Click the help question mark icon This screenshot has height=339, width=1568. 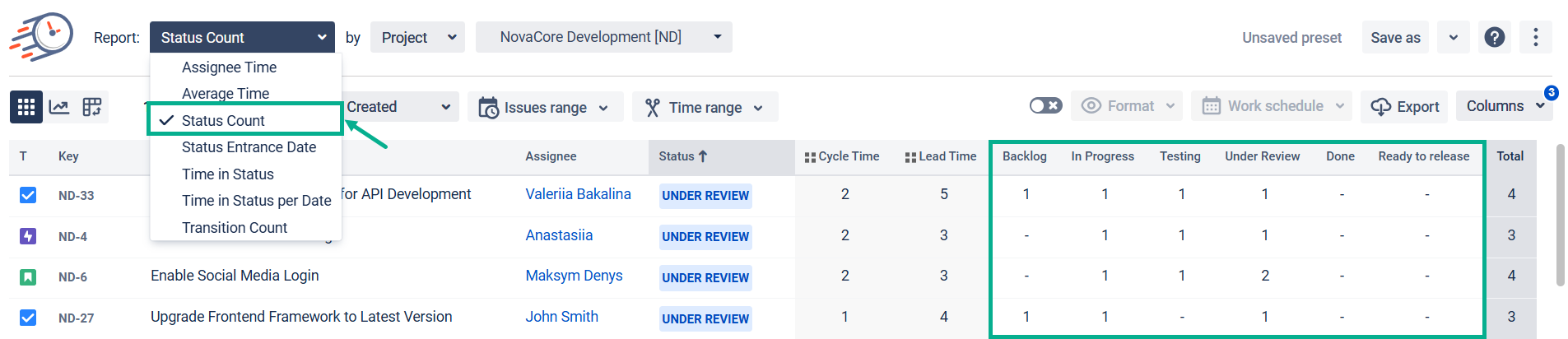[1494, 37]
